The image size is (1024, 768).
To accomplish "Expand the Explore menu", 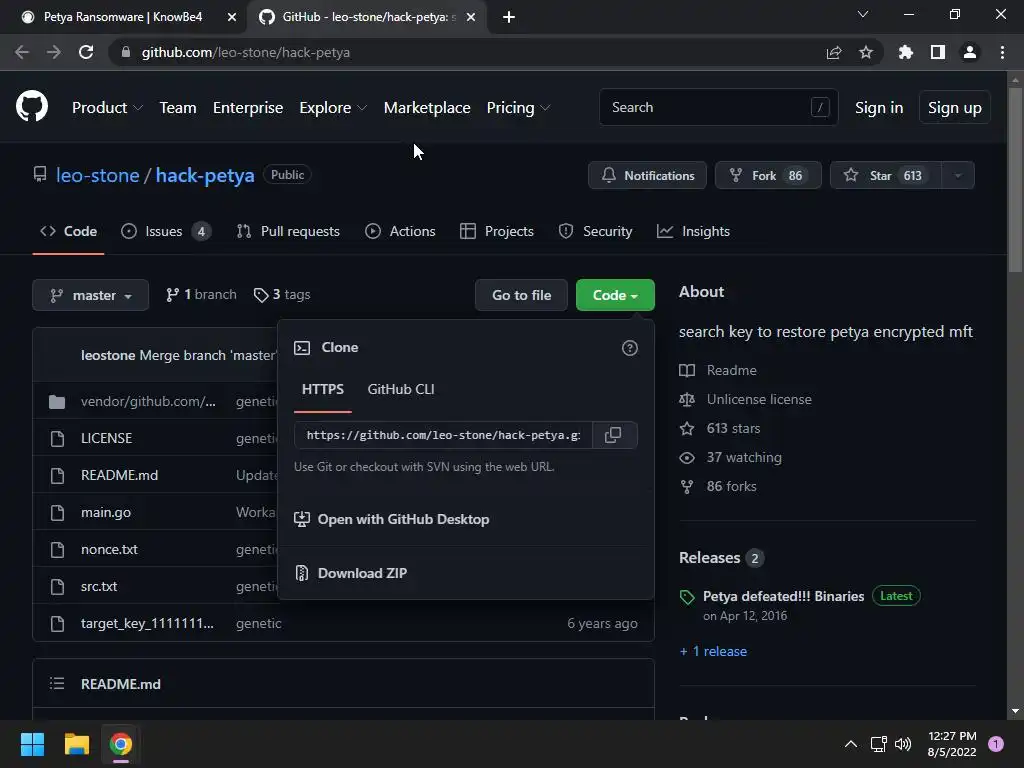I will coord(333,108).
